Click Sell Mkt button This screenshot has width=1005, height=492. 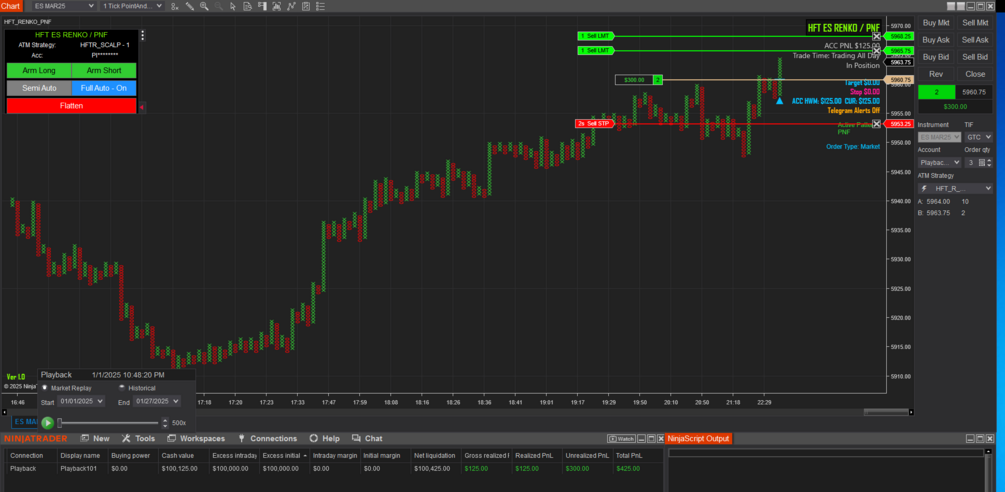(975, 22)
